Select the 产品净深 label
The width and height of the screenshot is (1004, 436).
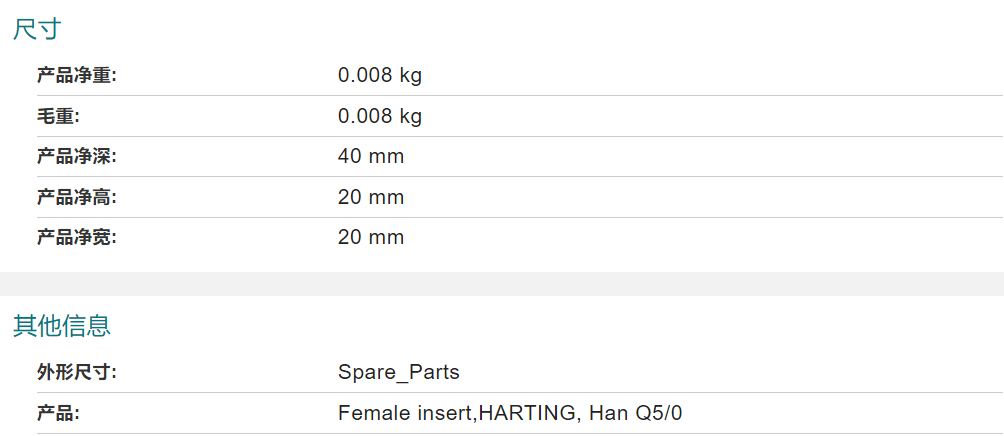point(76,157)
